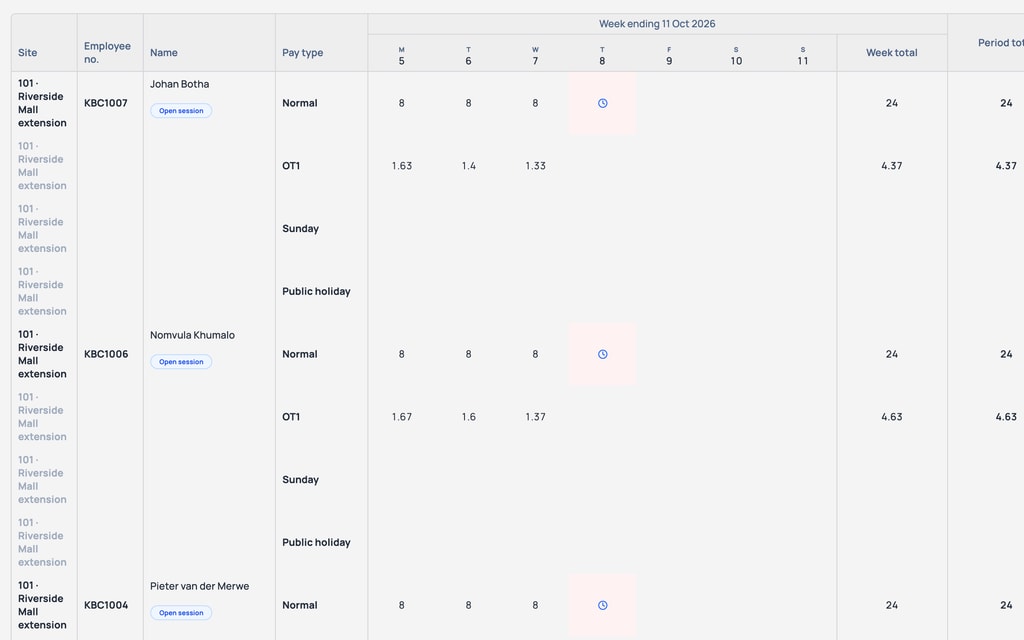Click the Week total column header
This screenshot has height=640, width=1024.
(x=891, y=53)
